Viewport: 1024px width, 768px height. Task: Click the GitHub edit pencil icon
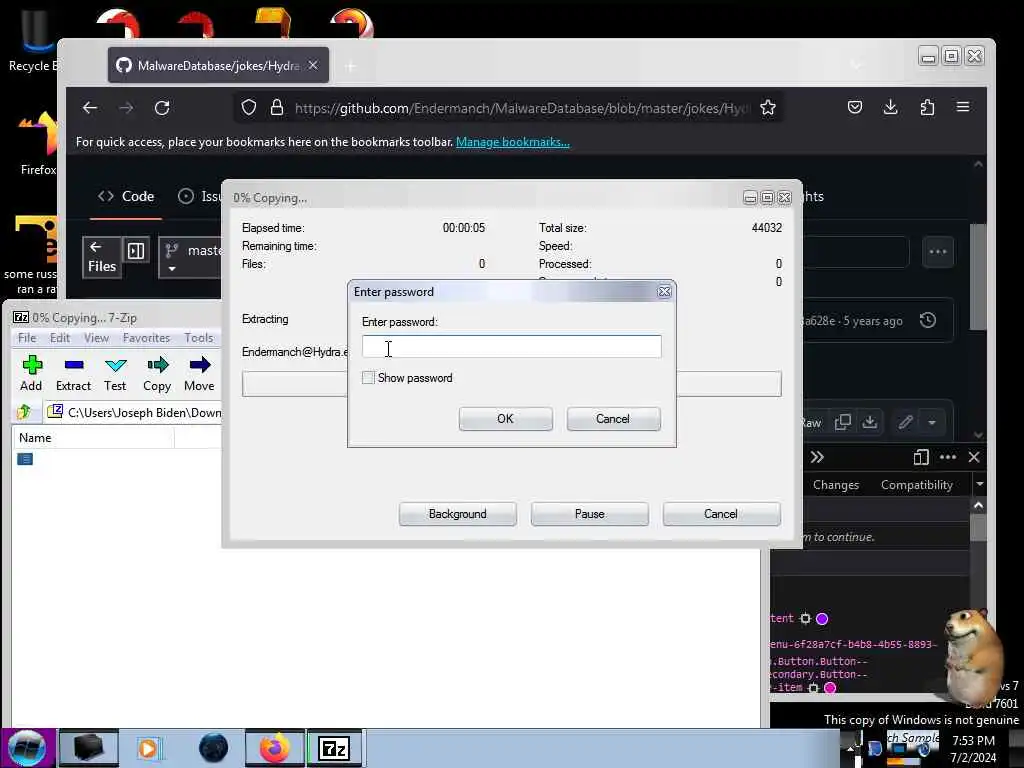pyautogui.click(x=905, y=422)
